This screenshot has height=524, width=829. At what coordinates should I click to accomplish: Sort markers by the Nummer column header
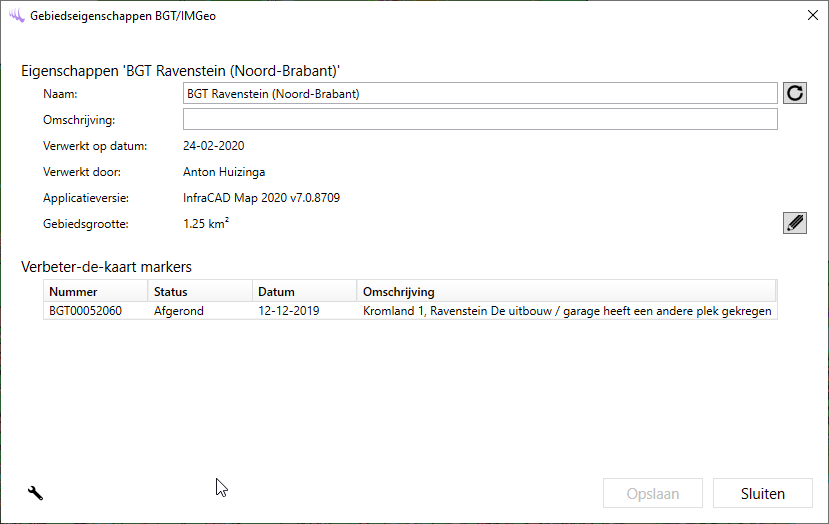tap(96, 292)
